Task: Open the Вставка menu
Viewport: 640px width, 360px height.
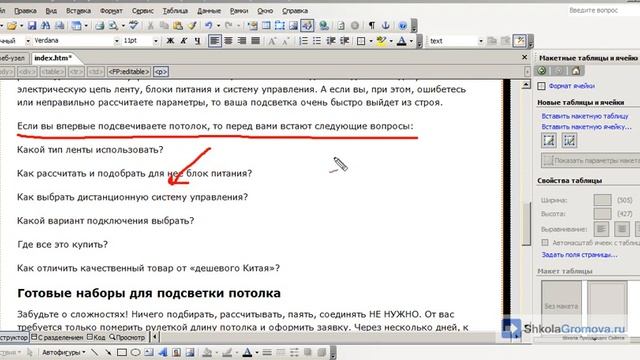Action: click(x=78, y=11)
